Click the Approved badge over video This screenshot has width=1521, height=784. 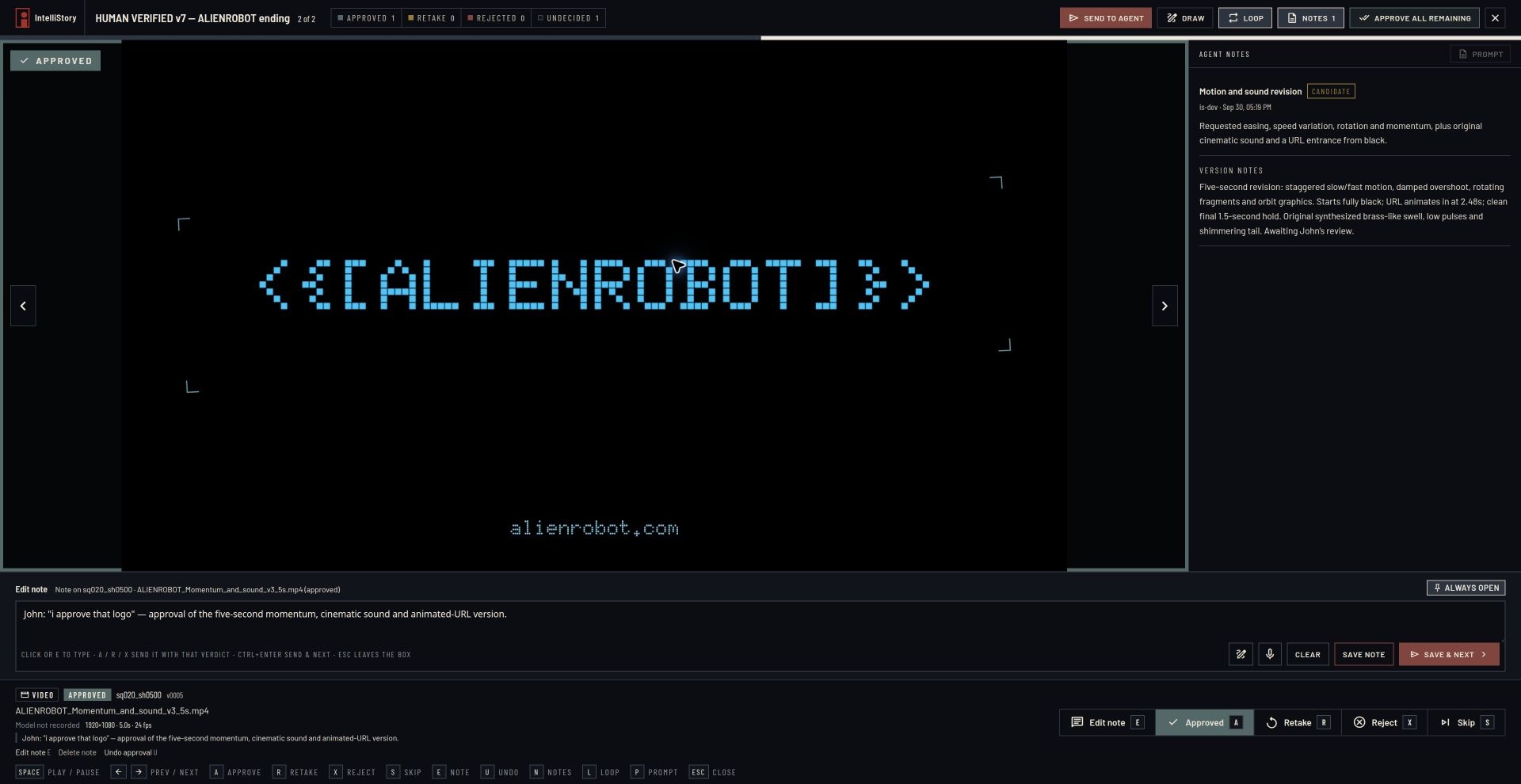[x=55, y=60]
